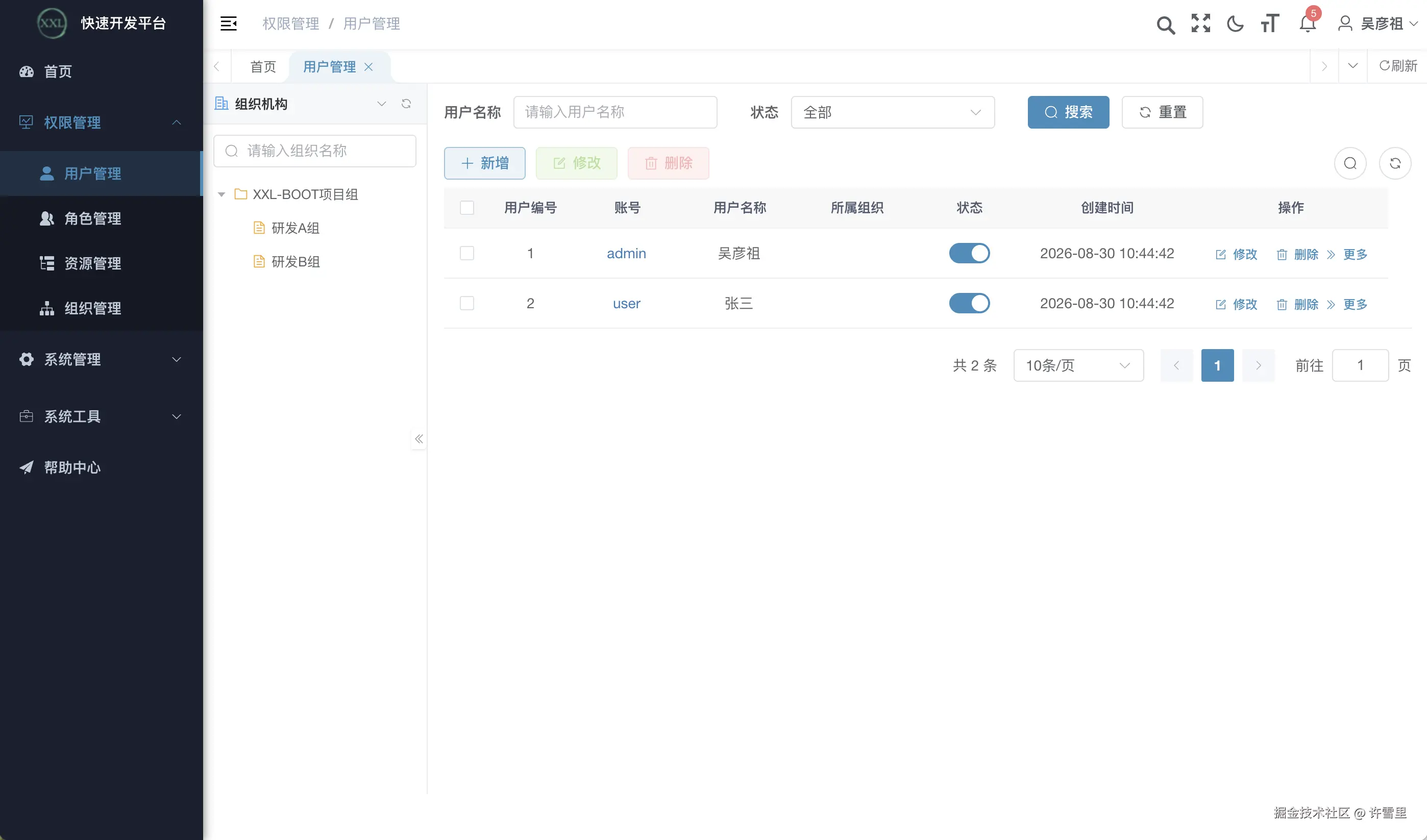Image resolution: width=1427 pixels, height=840 pixels.
Task: Select 研发A组 in organization tree
Action: [295, 228]
